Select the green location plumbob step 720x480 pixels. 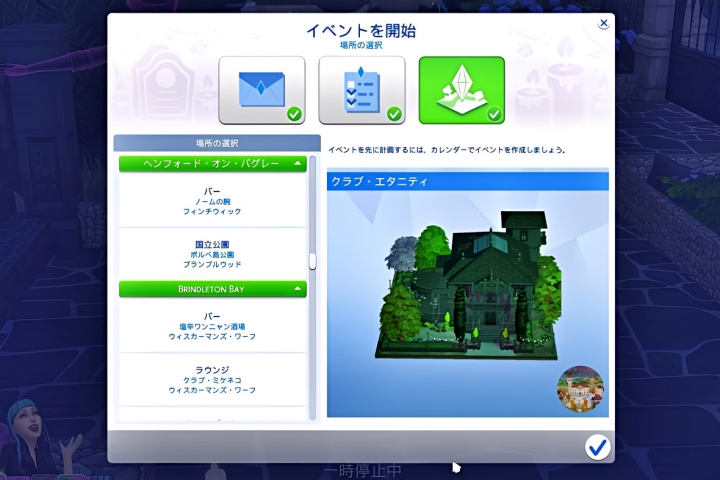pyautogui.click(x=462, y=90)
